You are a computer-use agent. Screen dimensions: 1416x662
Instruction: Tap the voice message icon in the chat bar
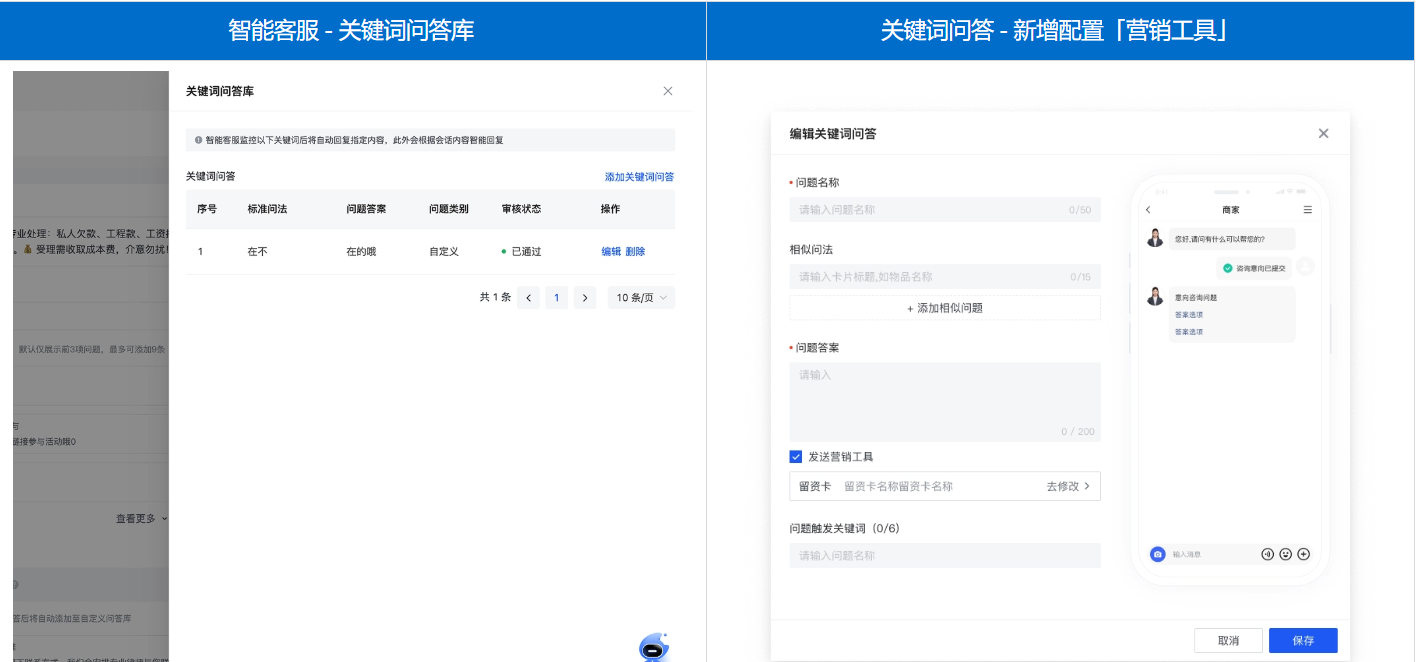point(1267,554)
